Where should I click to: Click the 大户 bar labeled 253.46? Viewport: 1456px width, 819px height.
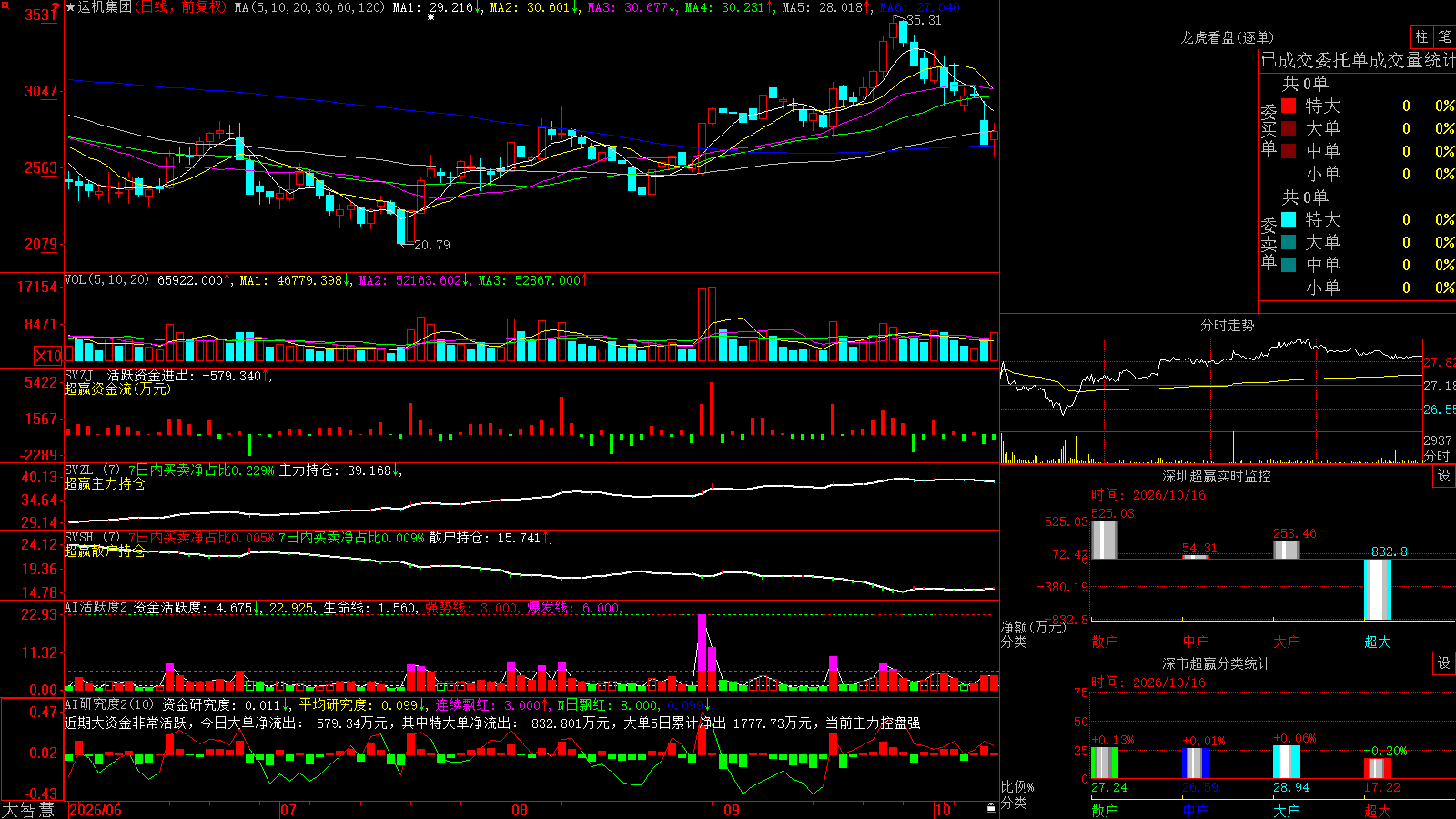1287,550
